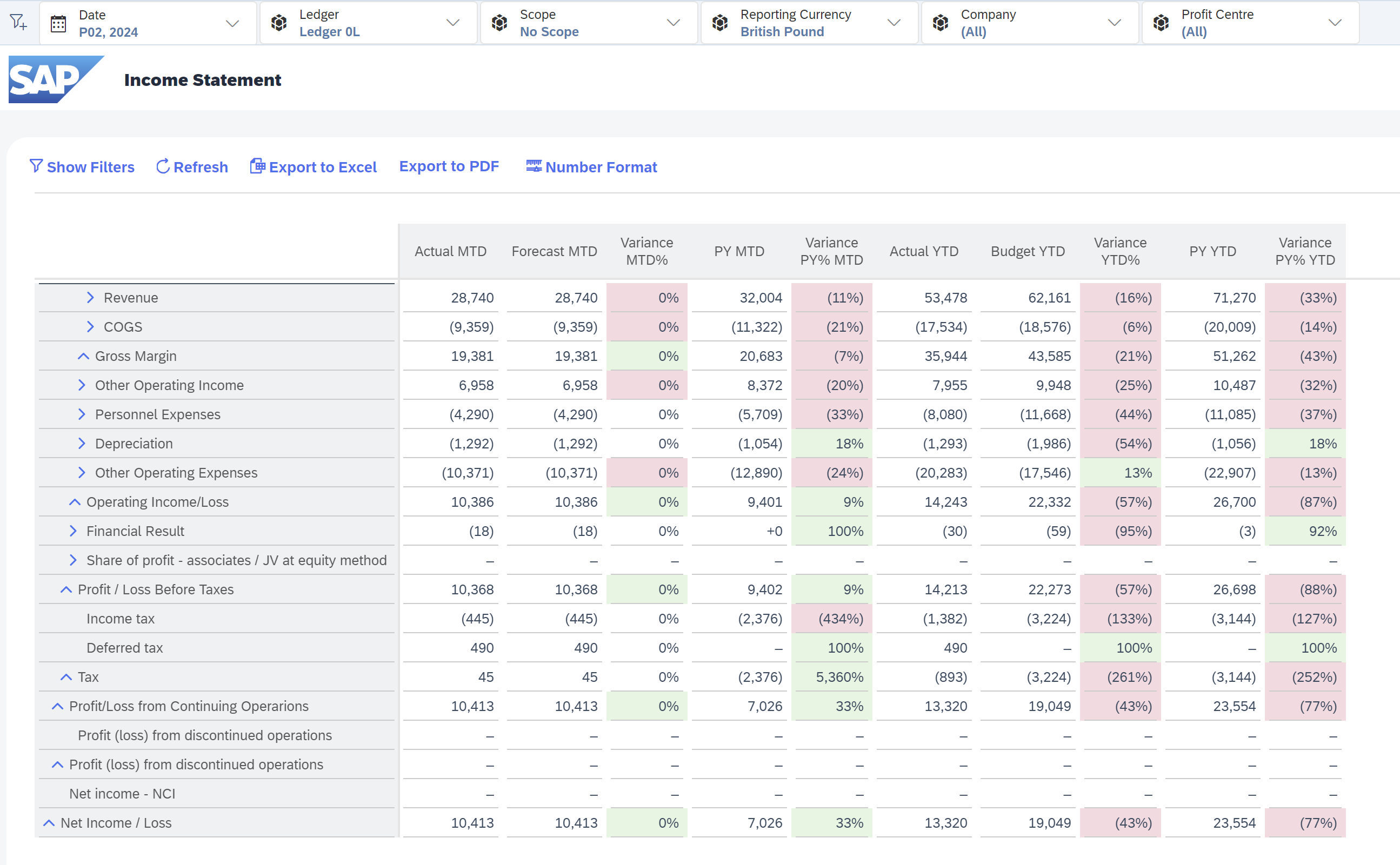
Task: Expand Other Operating Income row
Action: (81, 385)
